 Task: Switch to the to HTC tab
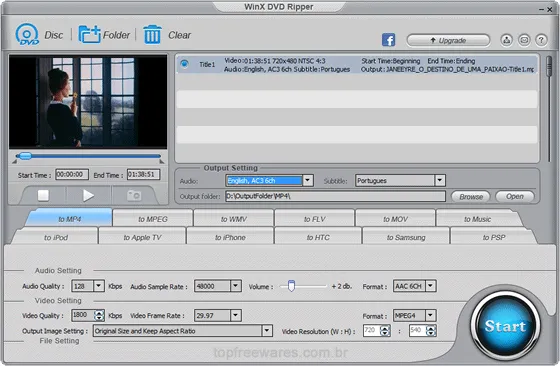coord(318,237)
